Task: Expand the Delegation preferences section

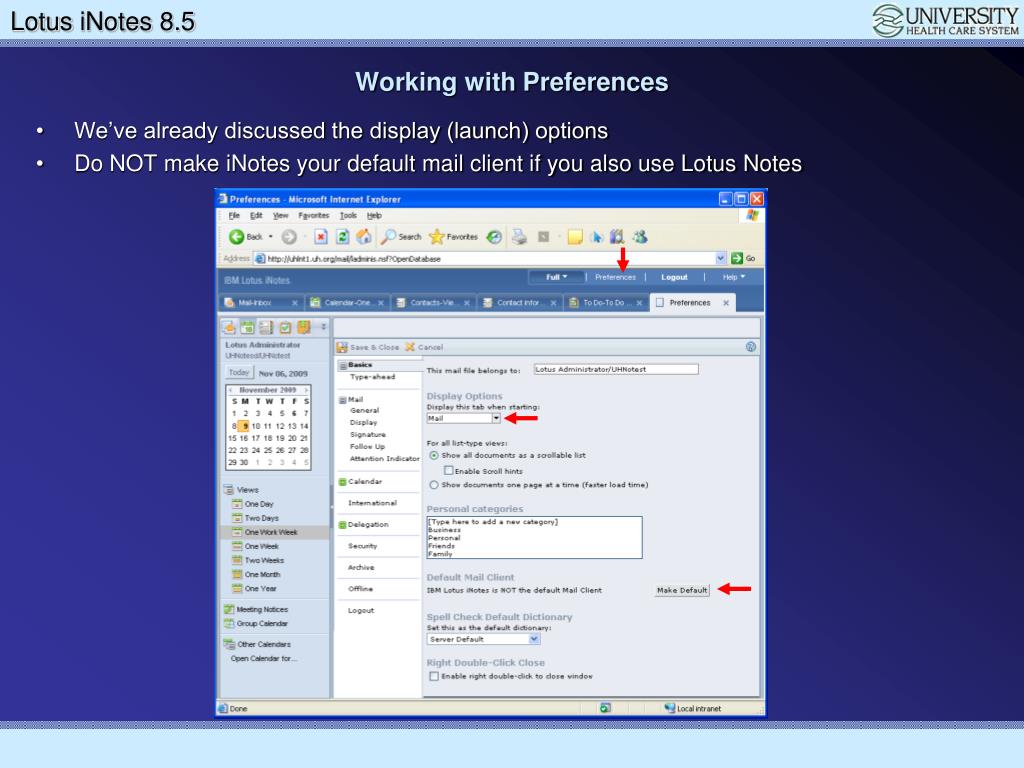Action: pos(342,525)
